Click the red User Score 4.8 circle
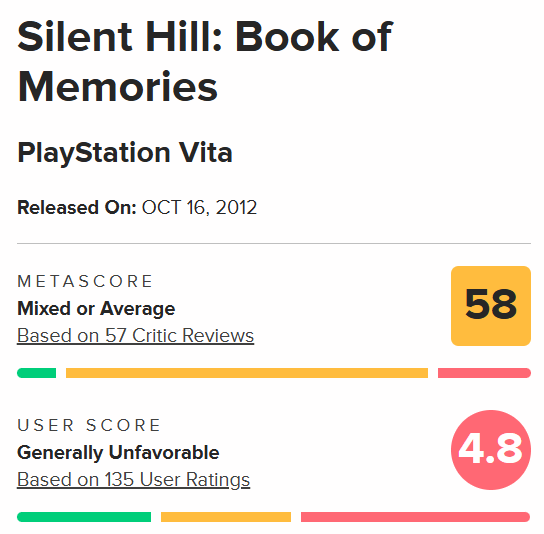 coord(491,450)
